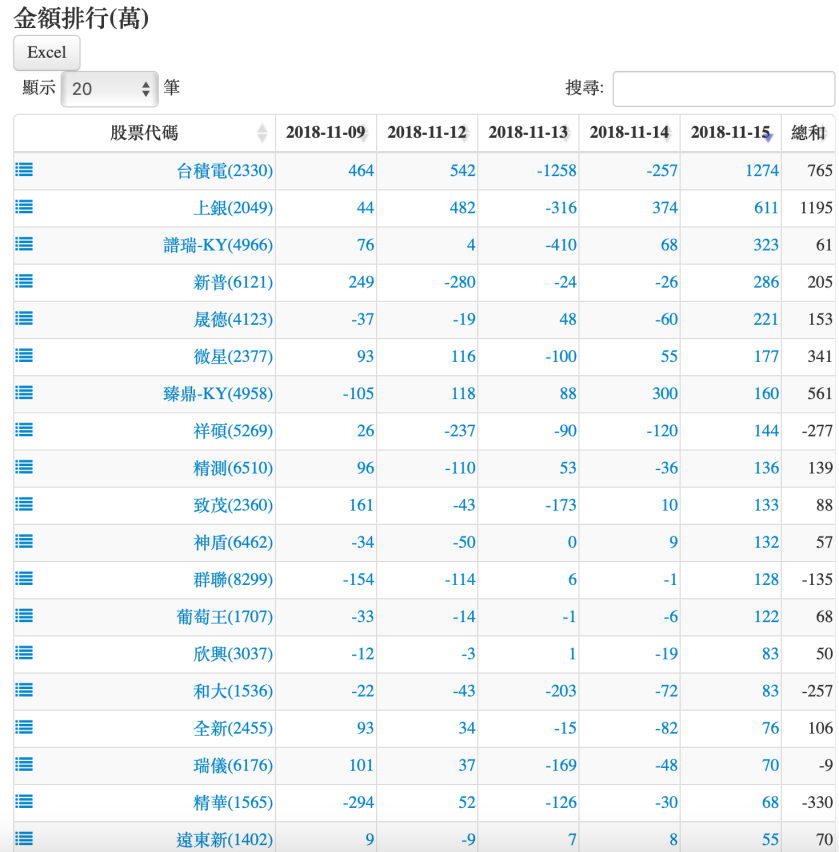The image size is (839, 852).
Task: Click the row menu icon beside 上銀(2049)
Action: 22,207
